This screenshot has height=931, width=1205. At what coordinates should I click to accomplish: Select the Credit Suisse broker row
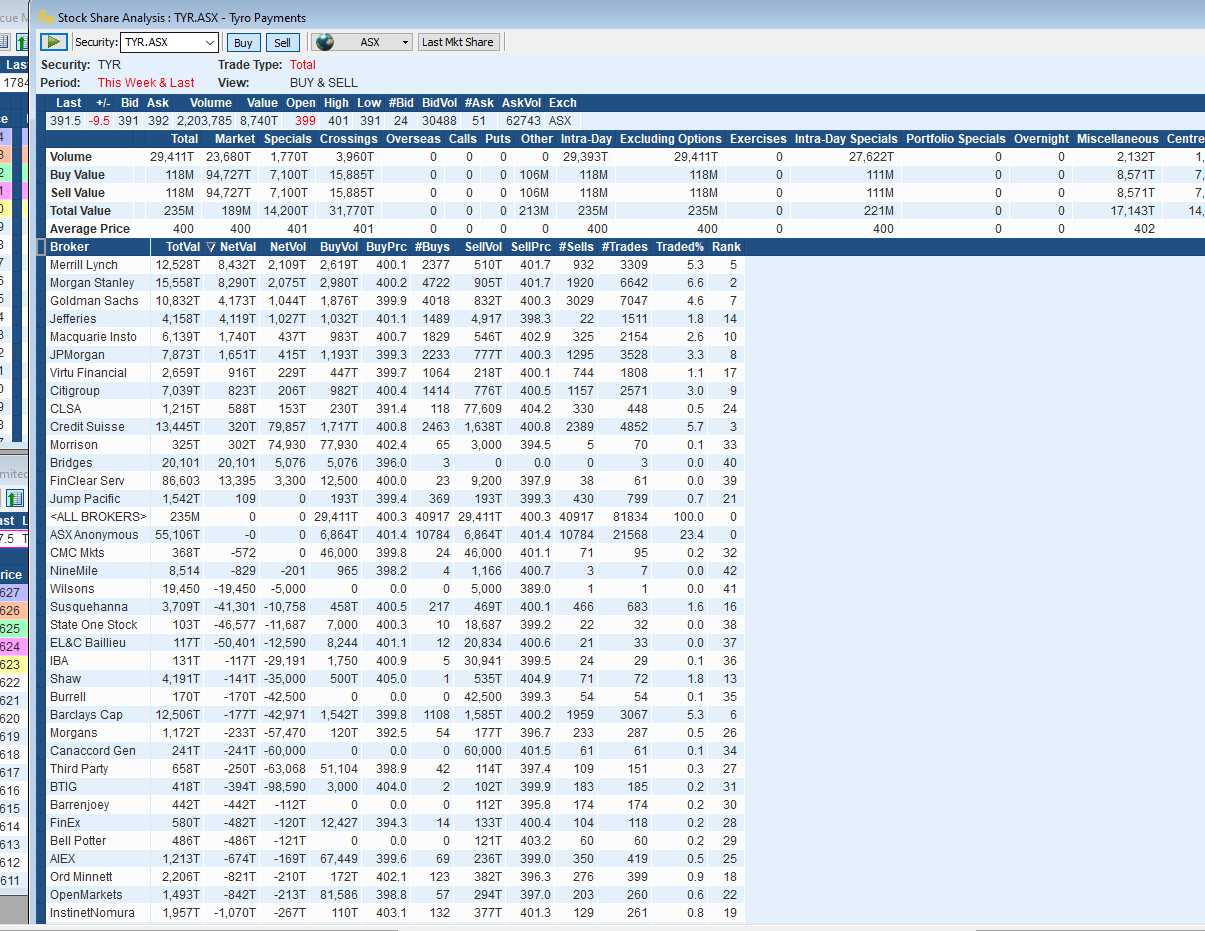pyautogui.click(x=395, y=427)
